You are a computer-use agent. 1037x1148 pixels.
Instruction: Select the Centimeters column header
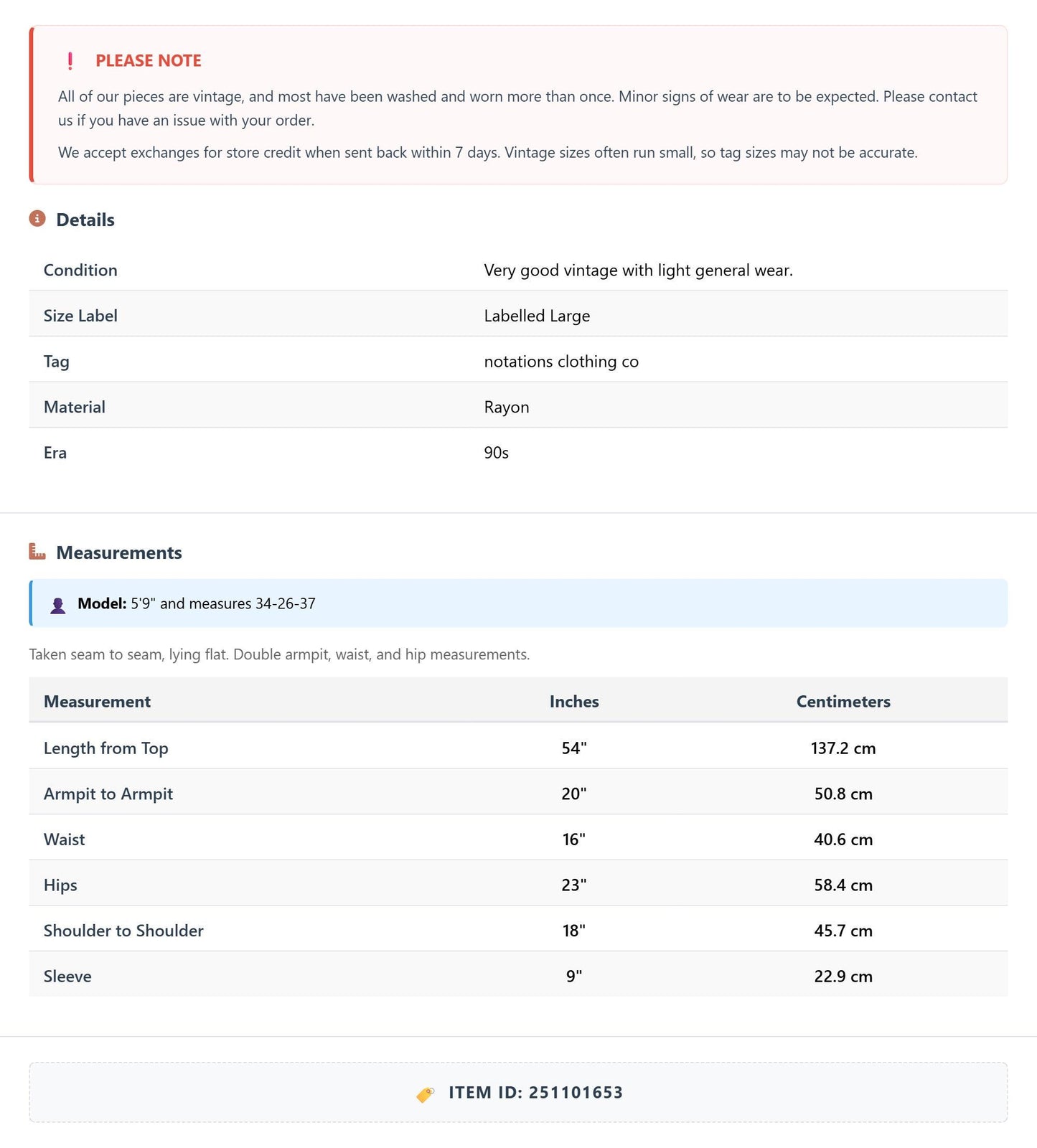pyautogui.click(x=843, y=701)
